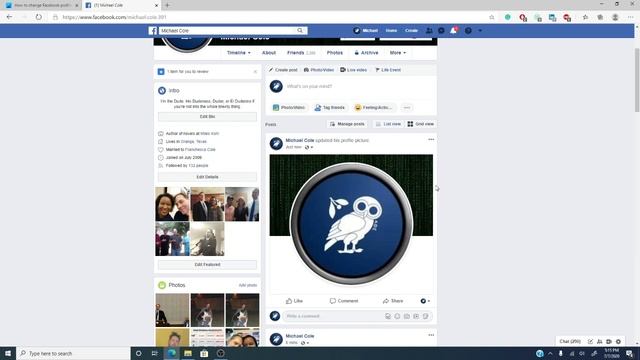Viewport: 640px width, 360px height.
Task: Share the profile picture post
Action: 393,301
